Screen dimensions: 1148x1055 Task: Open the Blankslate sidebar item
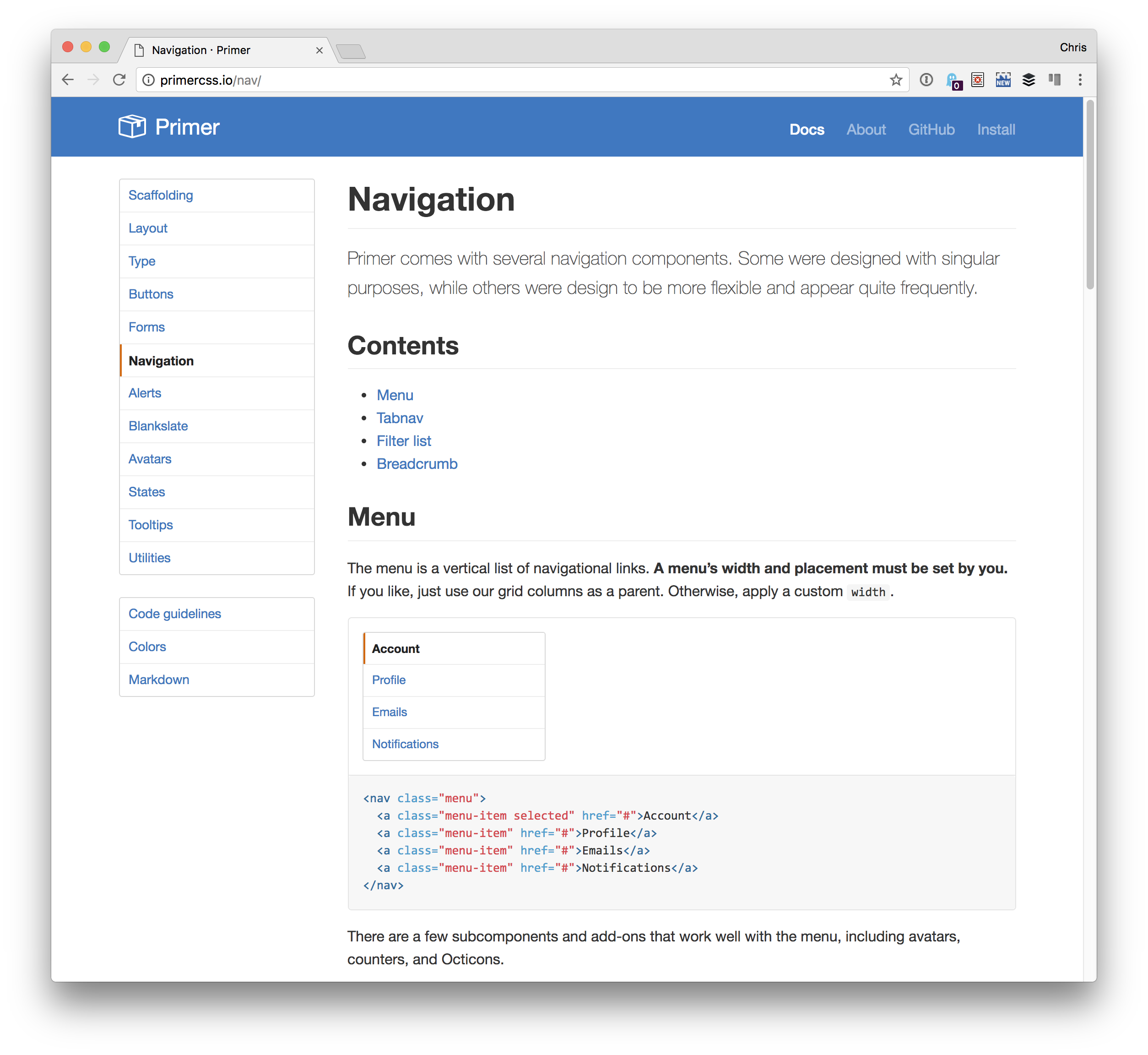217,426
